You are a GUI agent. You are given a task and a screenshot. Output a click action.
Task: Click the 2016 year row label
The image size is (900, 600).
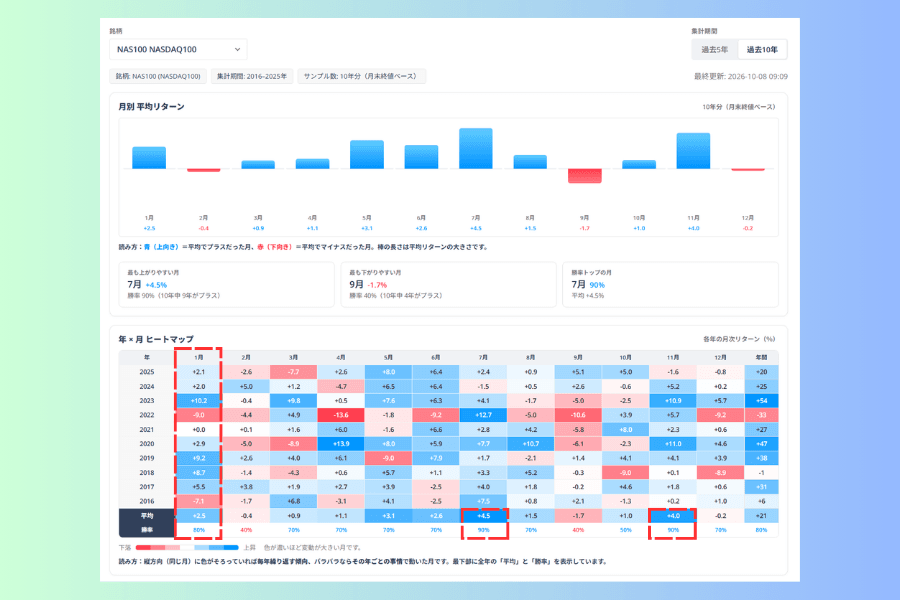pyautogui.click(x=147, y=501)
